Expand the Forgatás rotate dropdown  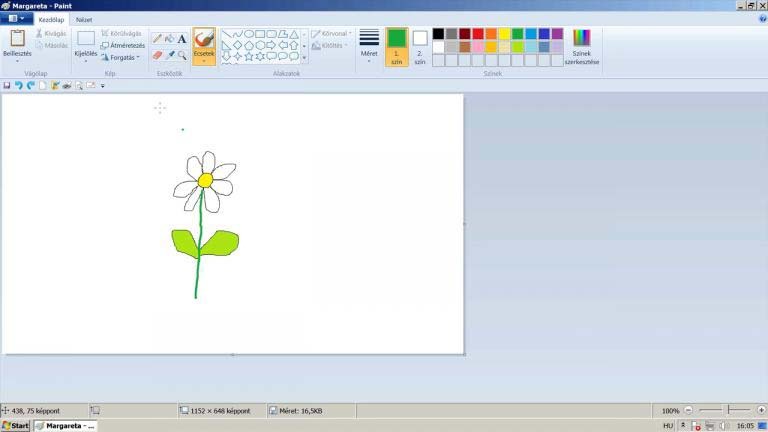(124, 57)
